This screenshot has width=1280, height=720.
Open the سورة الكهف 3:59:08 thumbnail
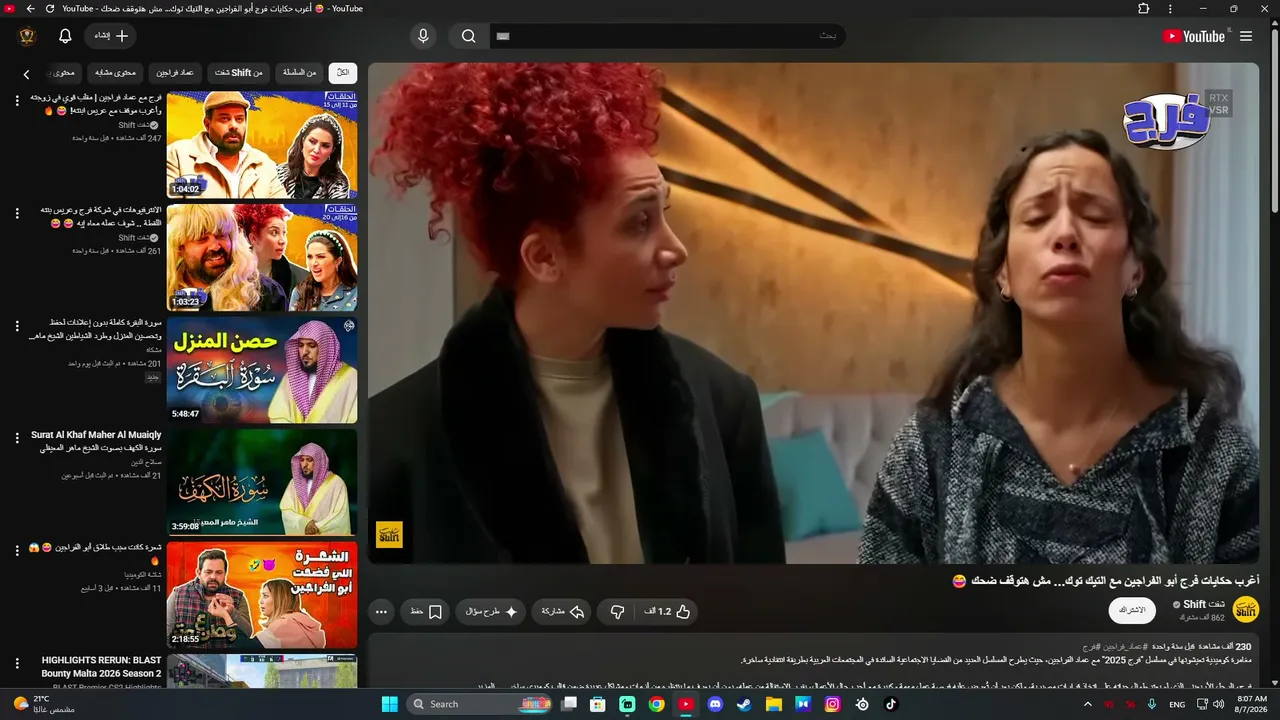262,482
